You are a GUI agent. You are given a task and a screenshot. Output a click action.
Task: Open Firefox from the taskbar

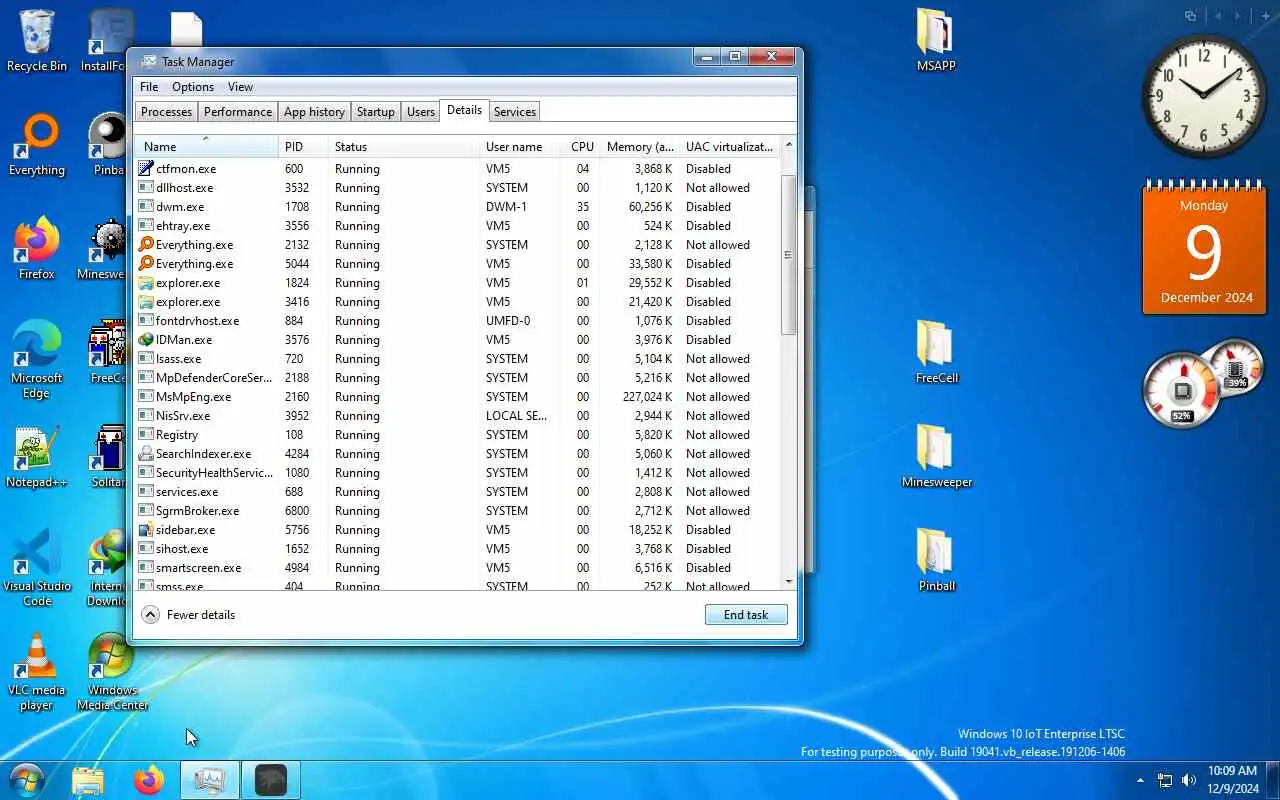point(149,780)
